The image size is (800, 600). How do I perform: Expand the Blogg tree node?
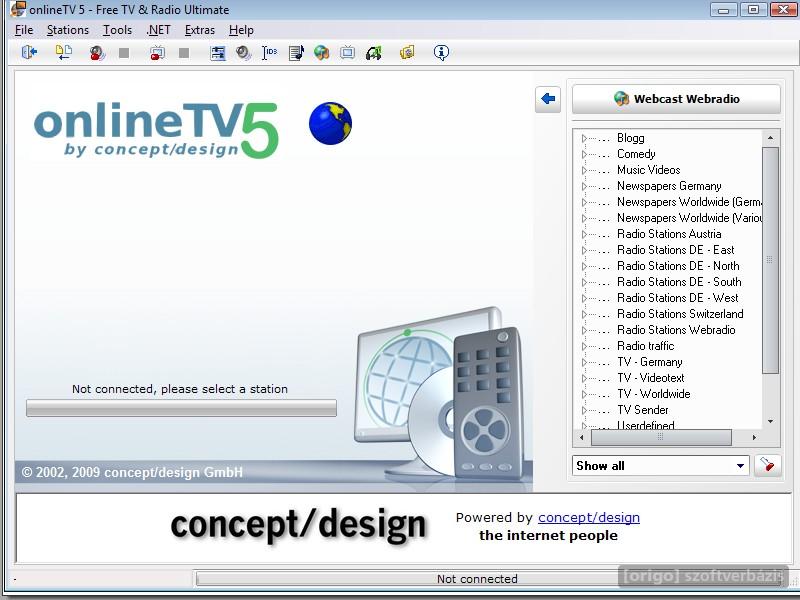tap(585, 138)
